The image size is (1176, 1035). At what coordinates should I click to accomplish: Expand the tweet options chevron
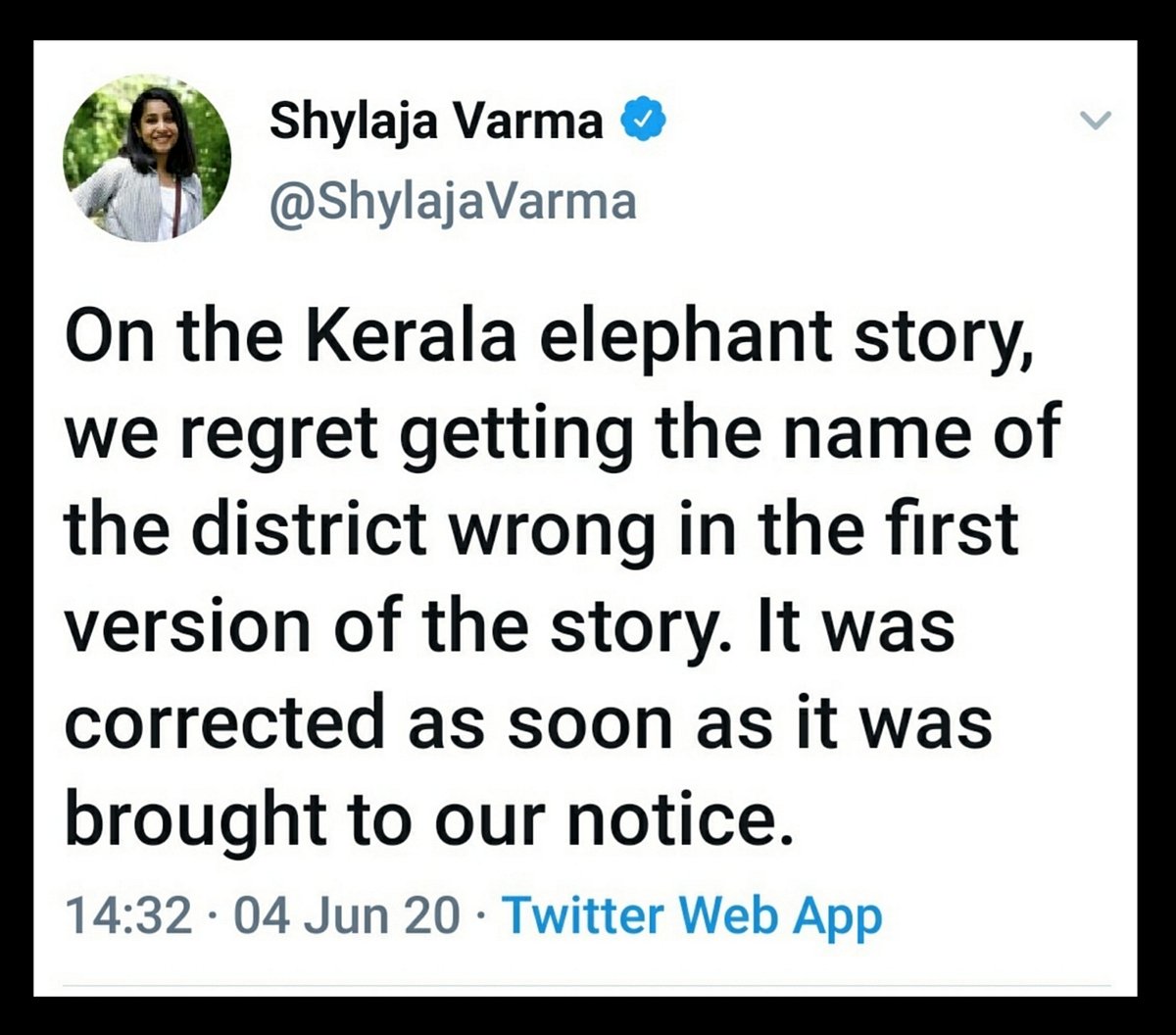[1096, 121]
